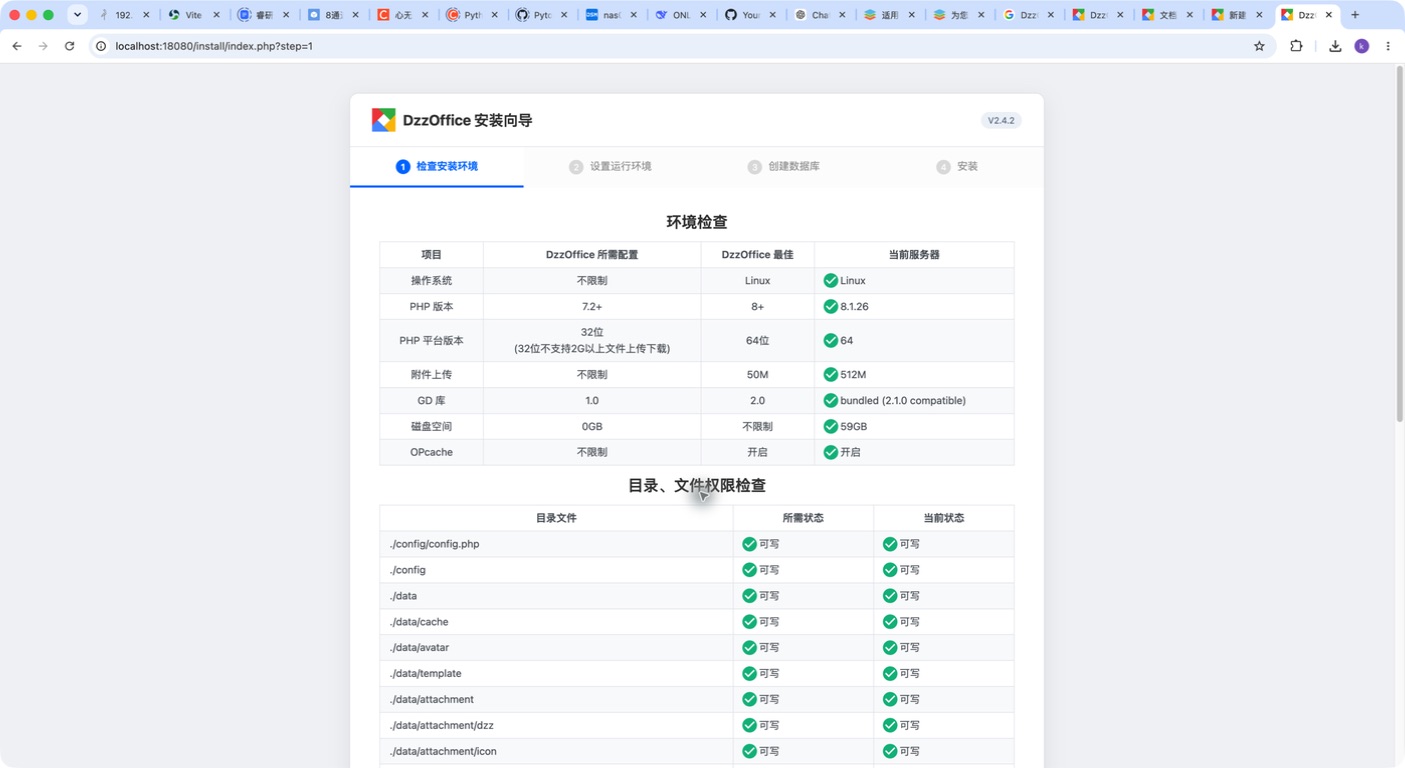Switch to the 适用 browser tab
Image resolution: width=1405 pixels, height=768 pixels.
click(889, 15)
